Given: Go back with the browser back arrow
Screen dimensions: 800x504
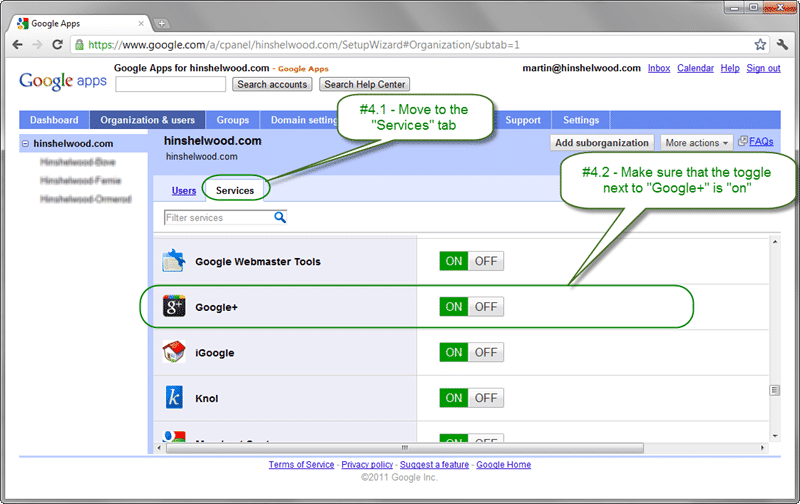Looking at the screenshot, I should [x=17, y=45].
